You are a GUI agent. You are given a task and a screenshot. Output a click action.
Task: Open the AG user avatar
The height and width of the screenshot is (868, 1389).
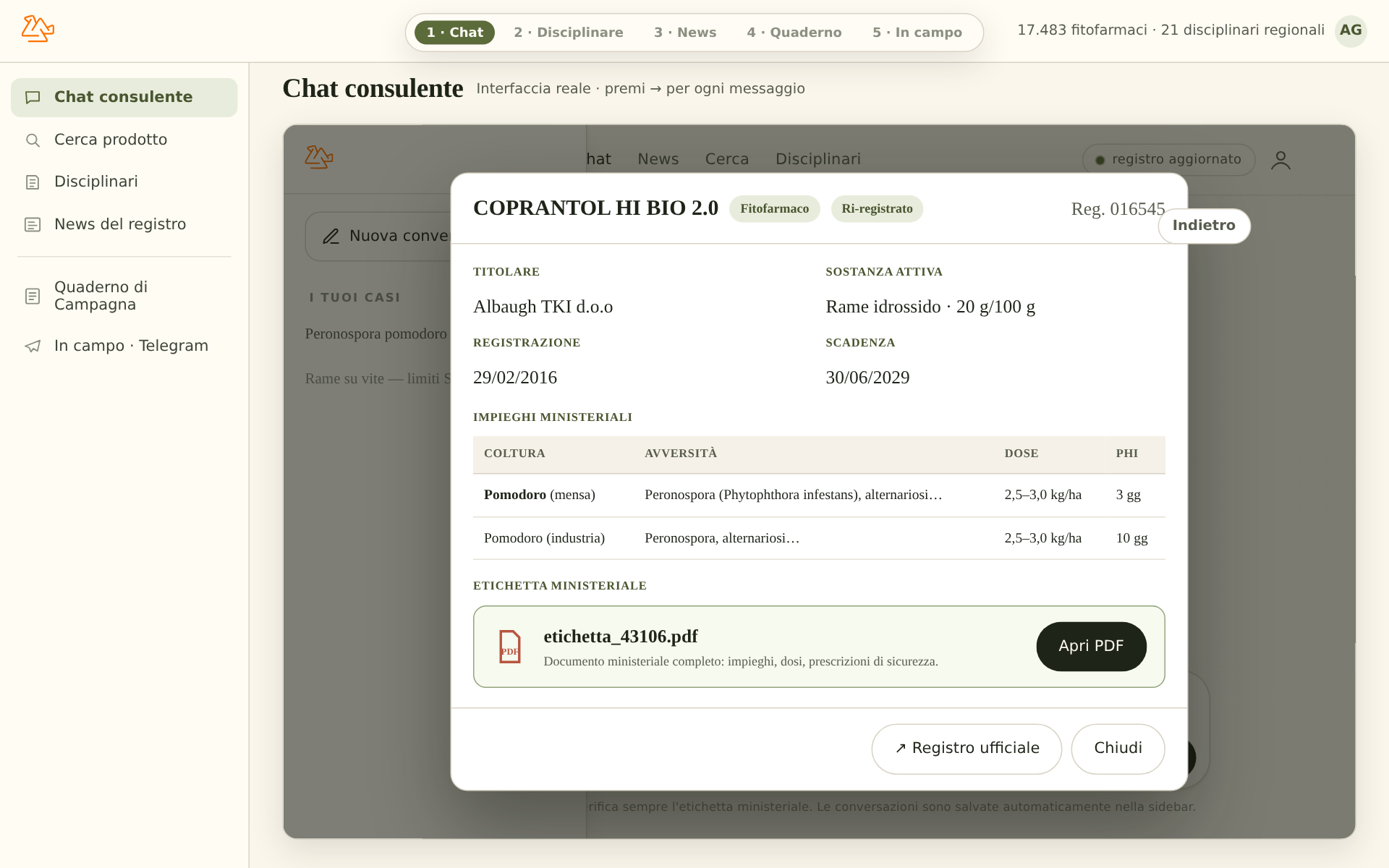click(1350, 30)
